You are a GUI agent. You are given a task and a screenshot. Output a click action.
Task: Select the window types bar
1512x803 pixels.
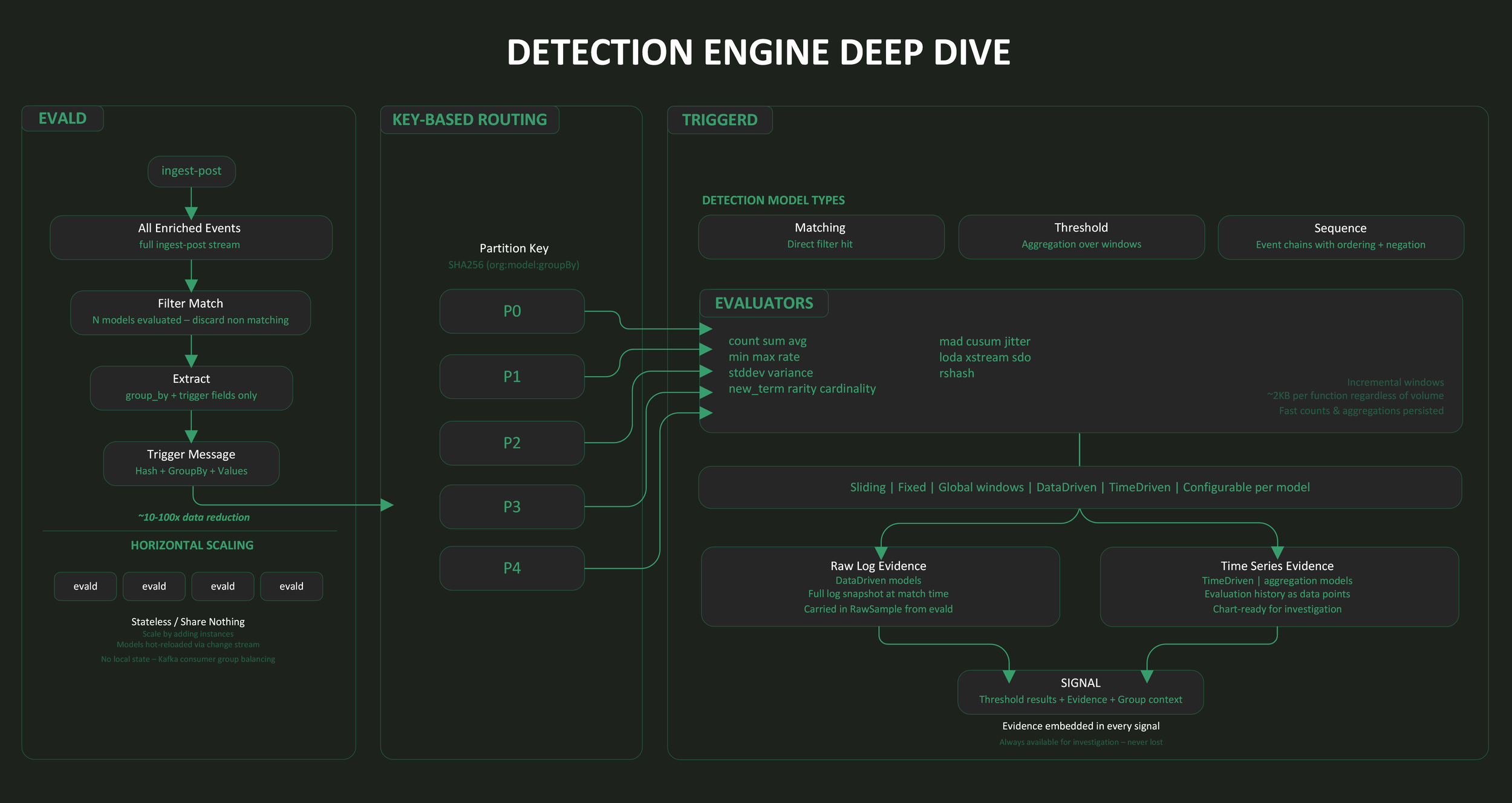pyautogui.click(x=1080, y=487)
